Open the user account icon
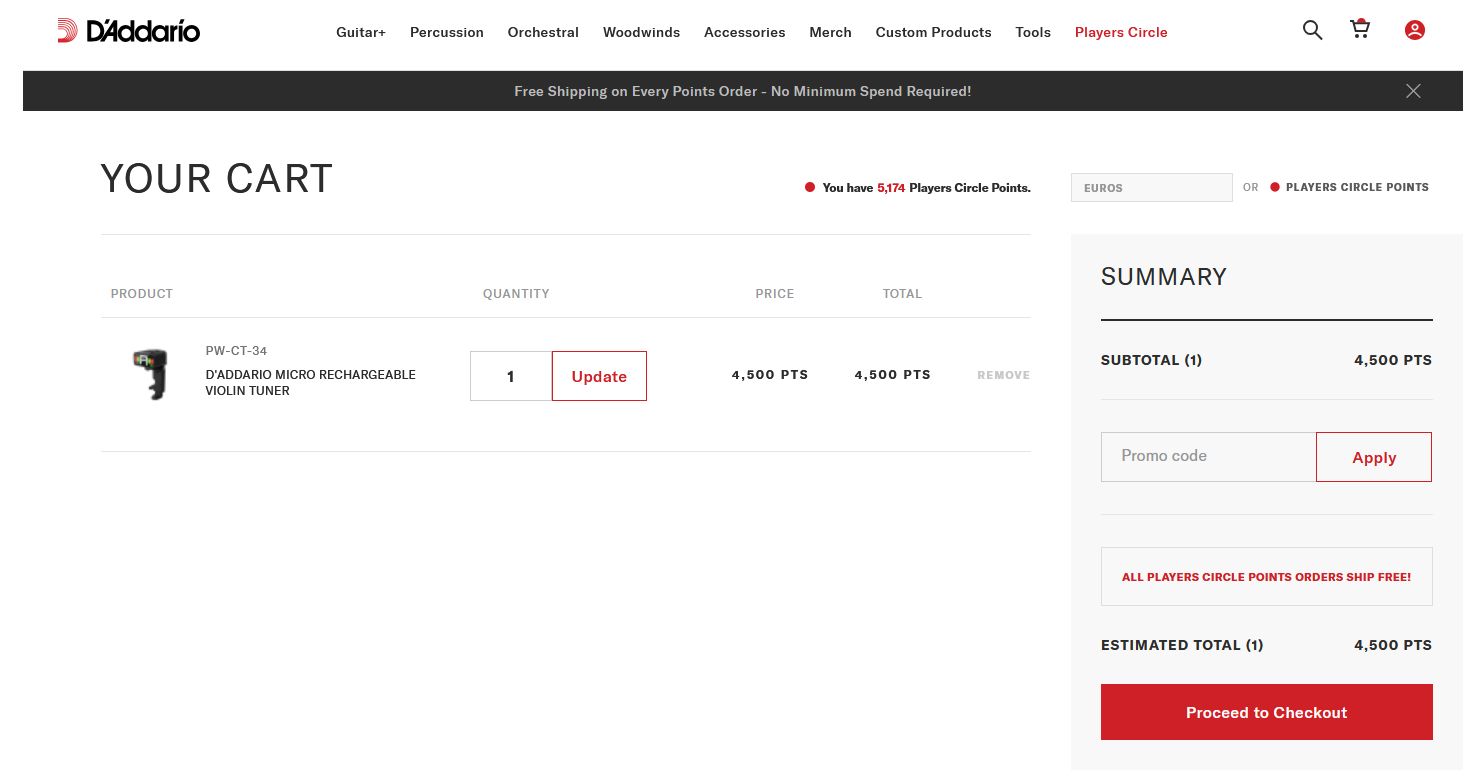The width and height of the screenshot is (1474, 783). (1414, 30)
